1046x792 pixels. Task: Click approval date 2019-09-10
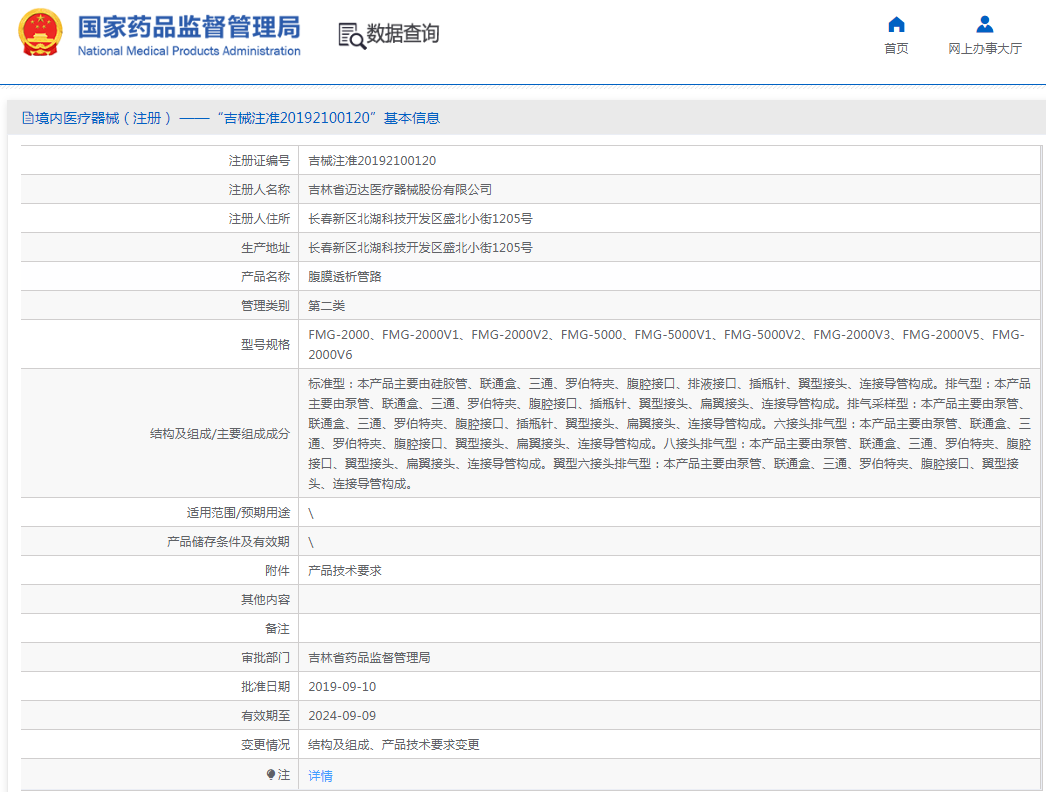tap(342, 687)
